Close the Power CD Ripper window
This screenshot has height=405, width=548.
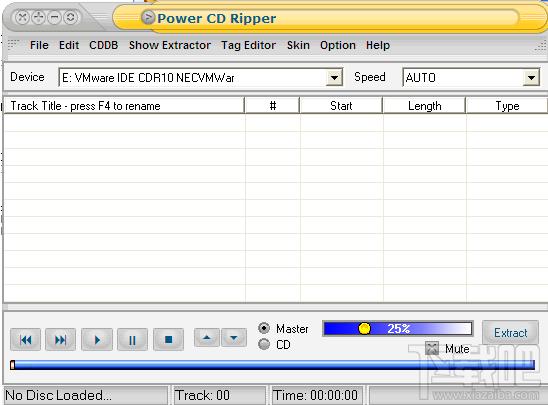click(22, 17)
